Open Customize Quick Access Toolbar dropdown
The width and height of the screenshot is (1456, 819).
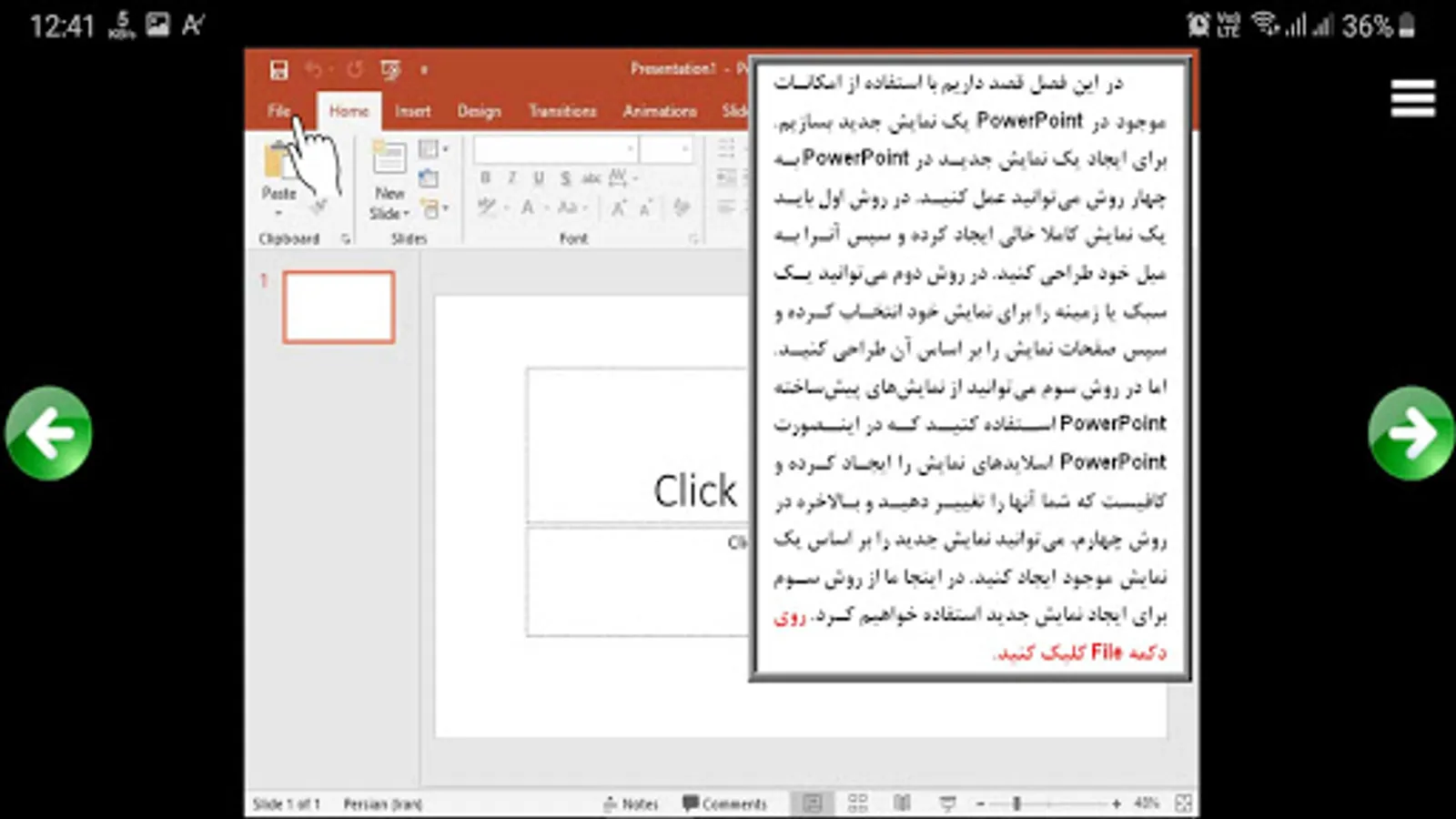click(x=424, y=70)
